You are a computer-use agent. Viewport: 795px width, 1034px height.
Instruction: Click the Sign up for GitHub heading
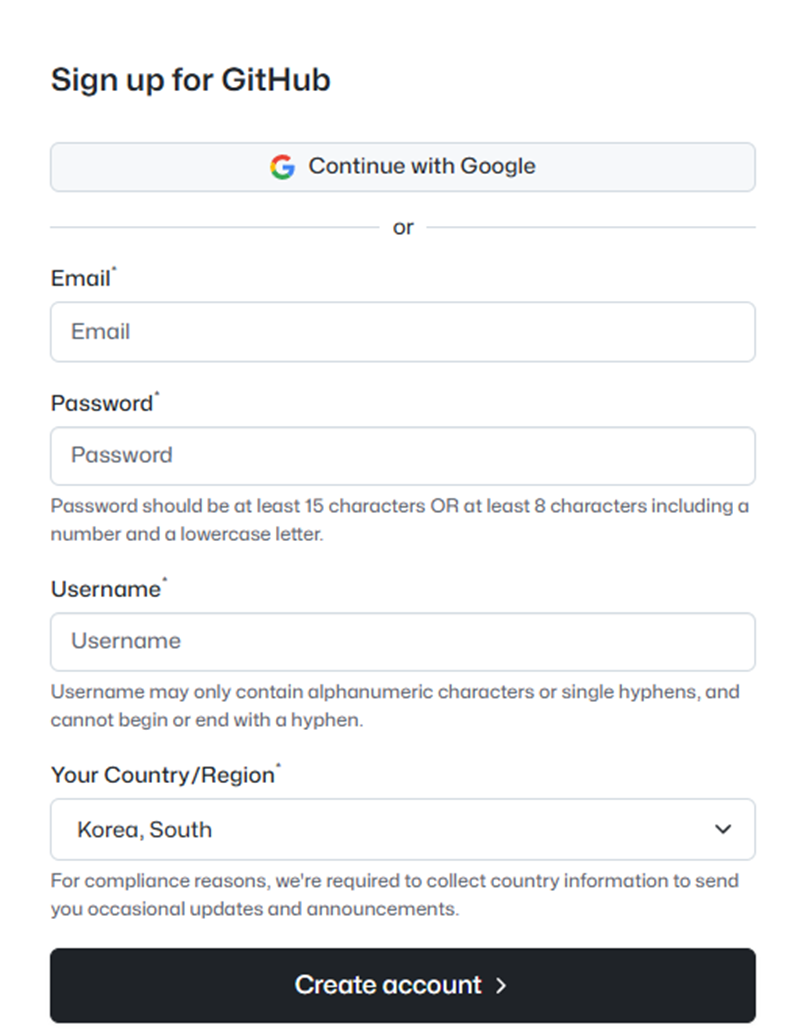click(191, 80)
